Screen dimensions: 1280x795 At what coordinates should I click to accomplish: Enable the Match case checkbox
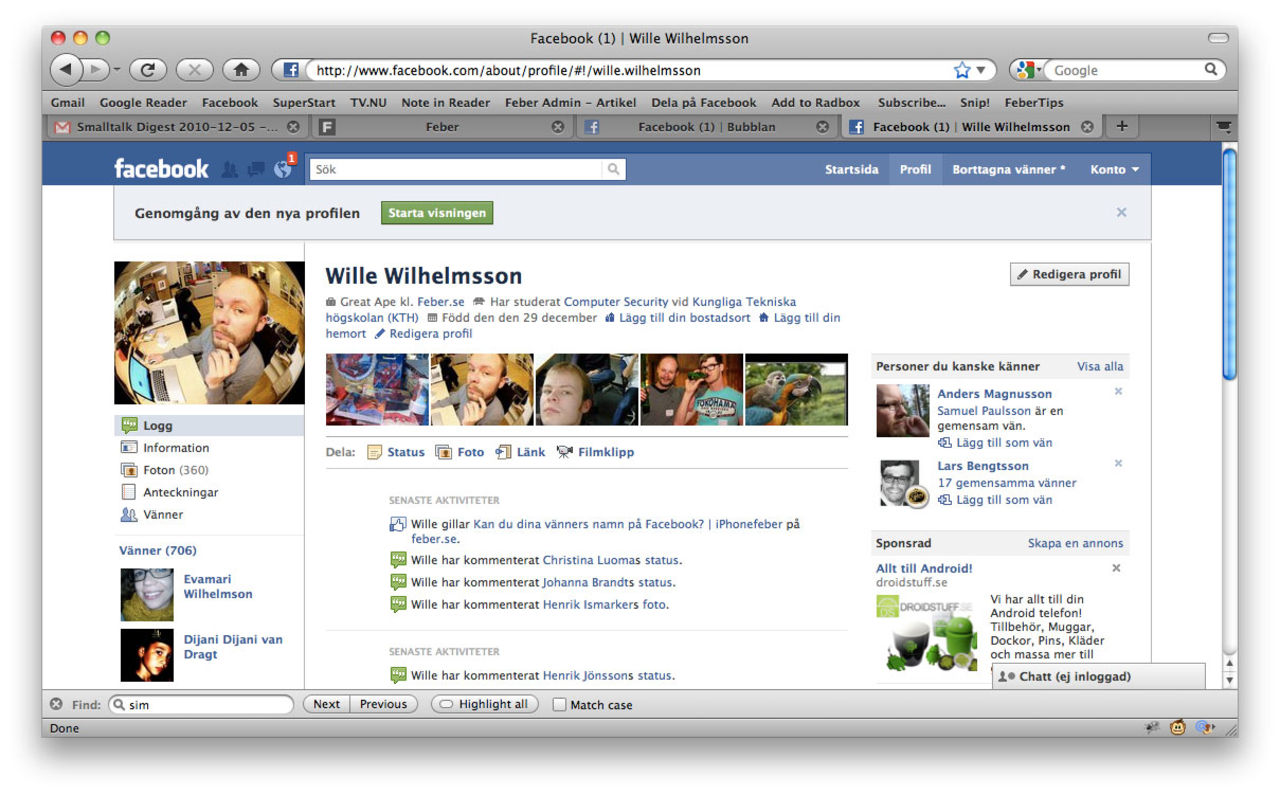click(x=559, y=704)
